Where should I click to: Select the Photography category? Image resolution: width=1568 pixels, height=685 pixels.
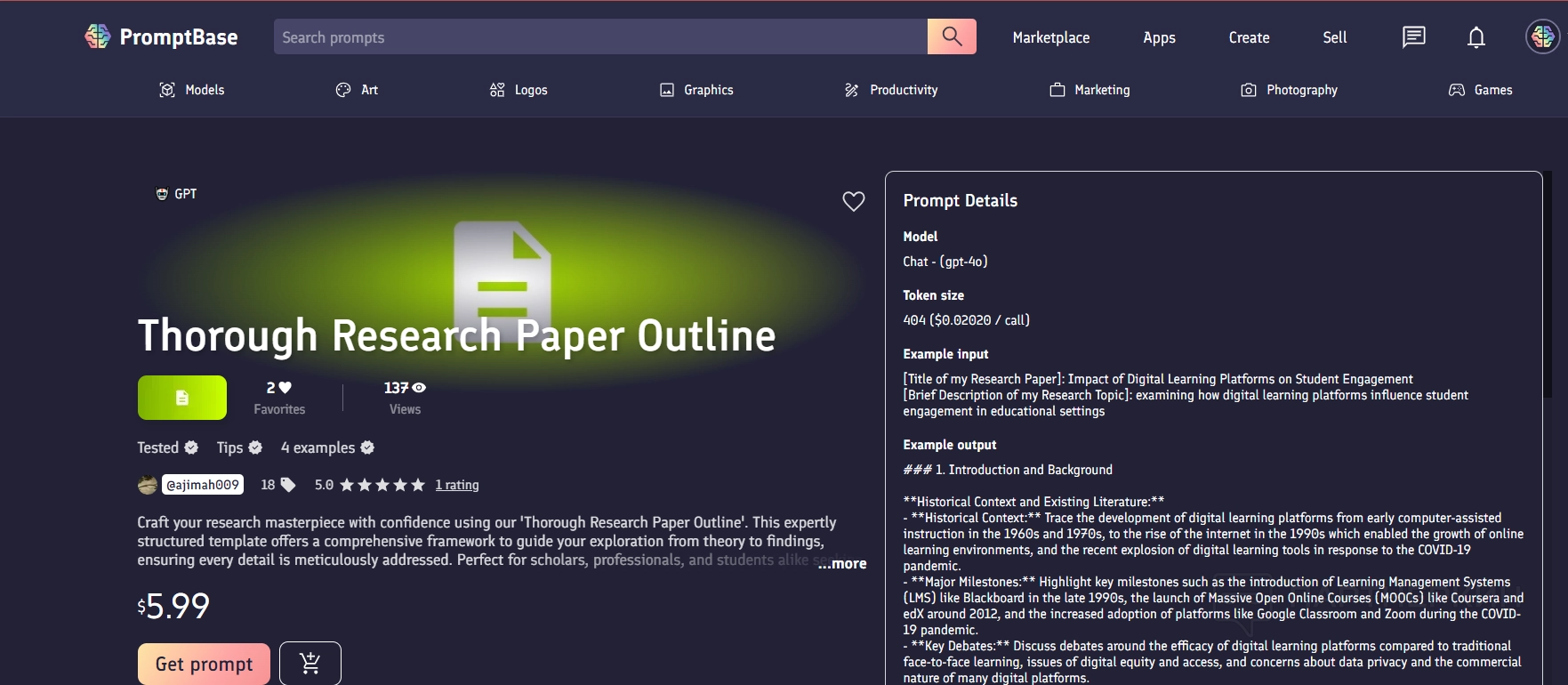1290,90
